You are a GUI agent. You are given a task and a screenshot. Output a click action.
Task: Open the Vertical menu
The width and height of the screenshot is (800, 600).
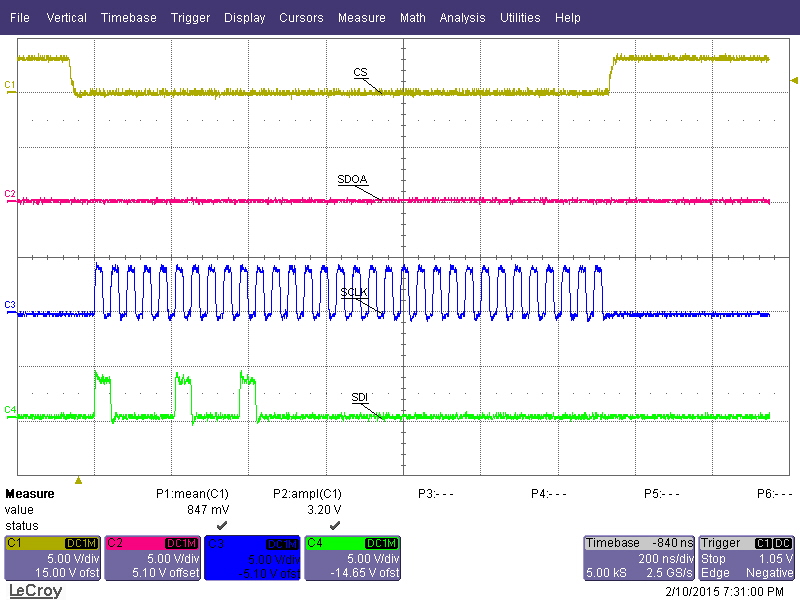coord(66,17)
